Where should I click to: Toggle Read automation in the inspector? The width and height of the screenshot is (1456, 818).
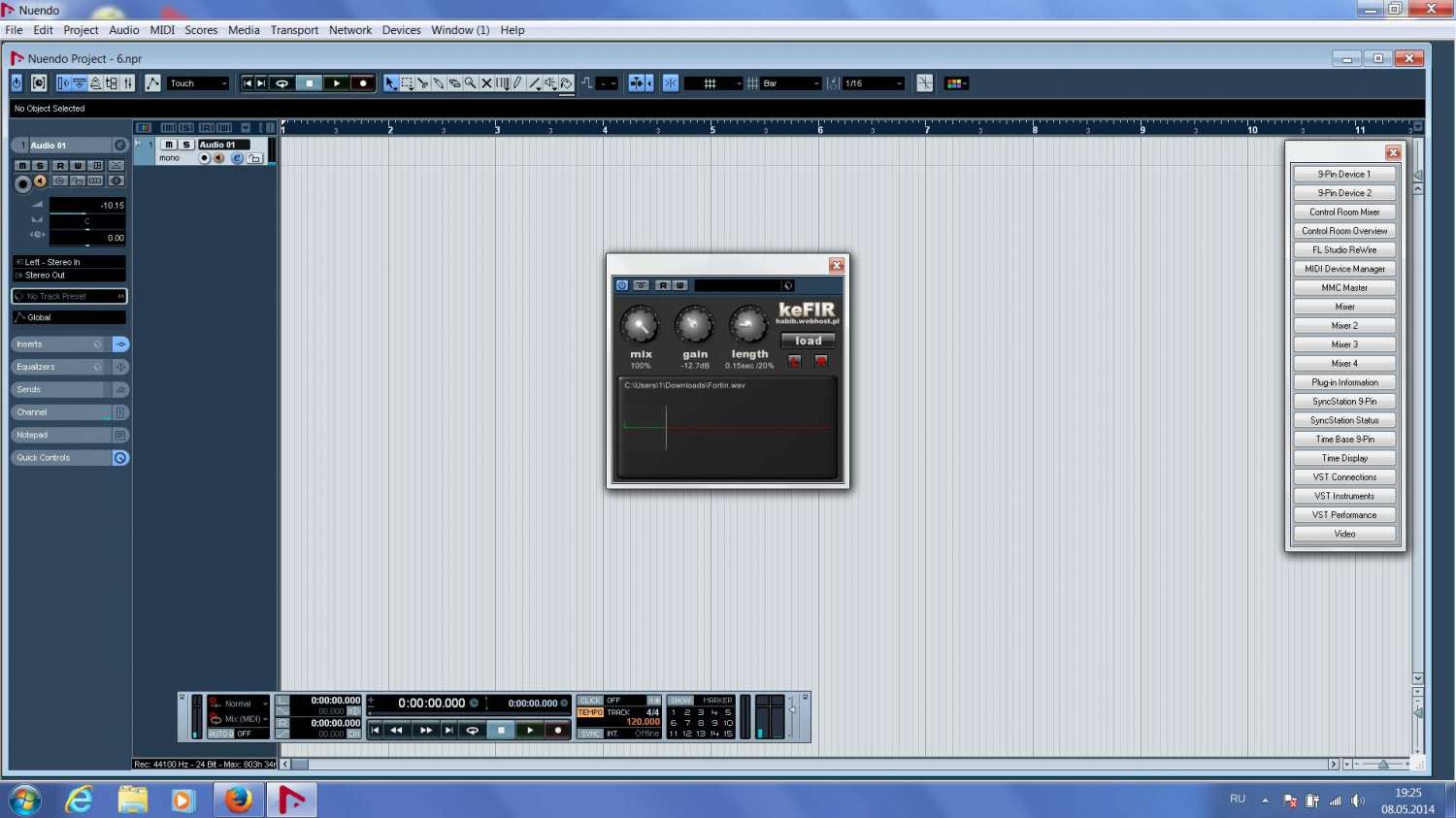tap(59, 166)
